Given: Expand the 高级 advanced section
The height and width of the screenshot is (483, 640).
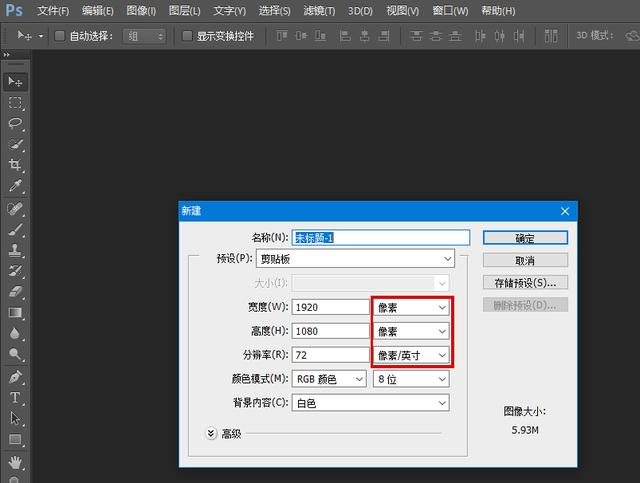Looking at the screenshot, I should tap(211, 433).
